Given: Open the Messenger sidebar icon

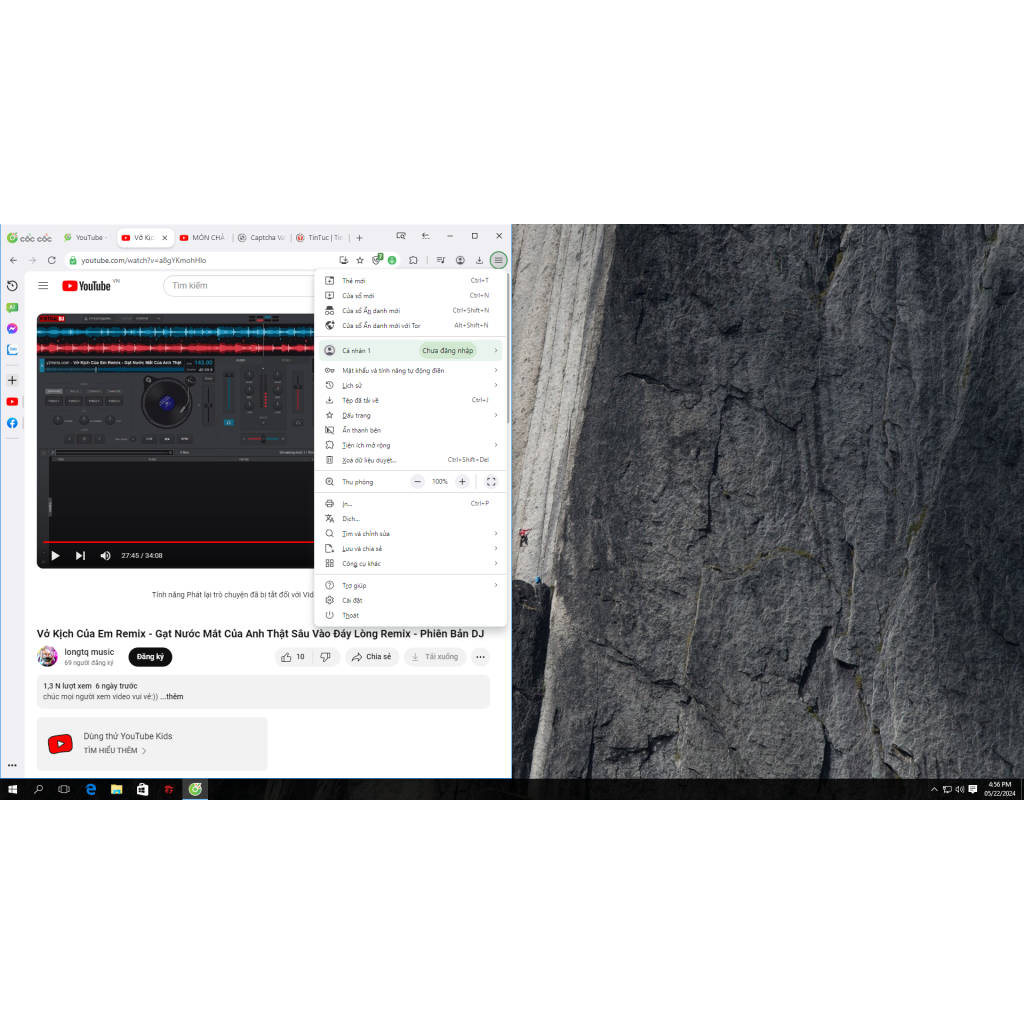Looking at the screenshot, I should (12, 328).
